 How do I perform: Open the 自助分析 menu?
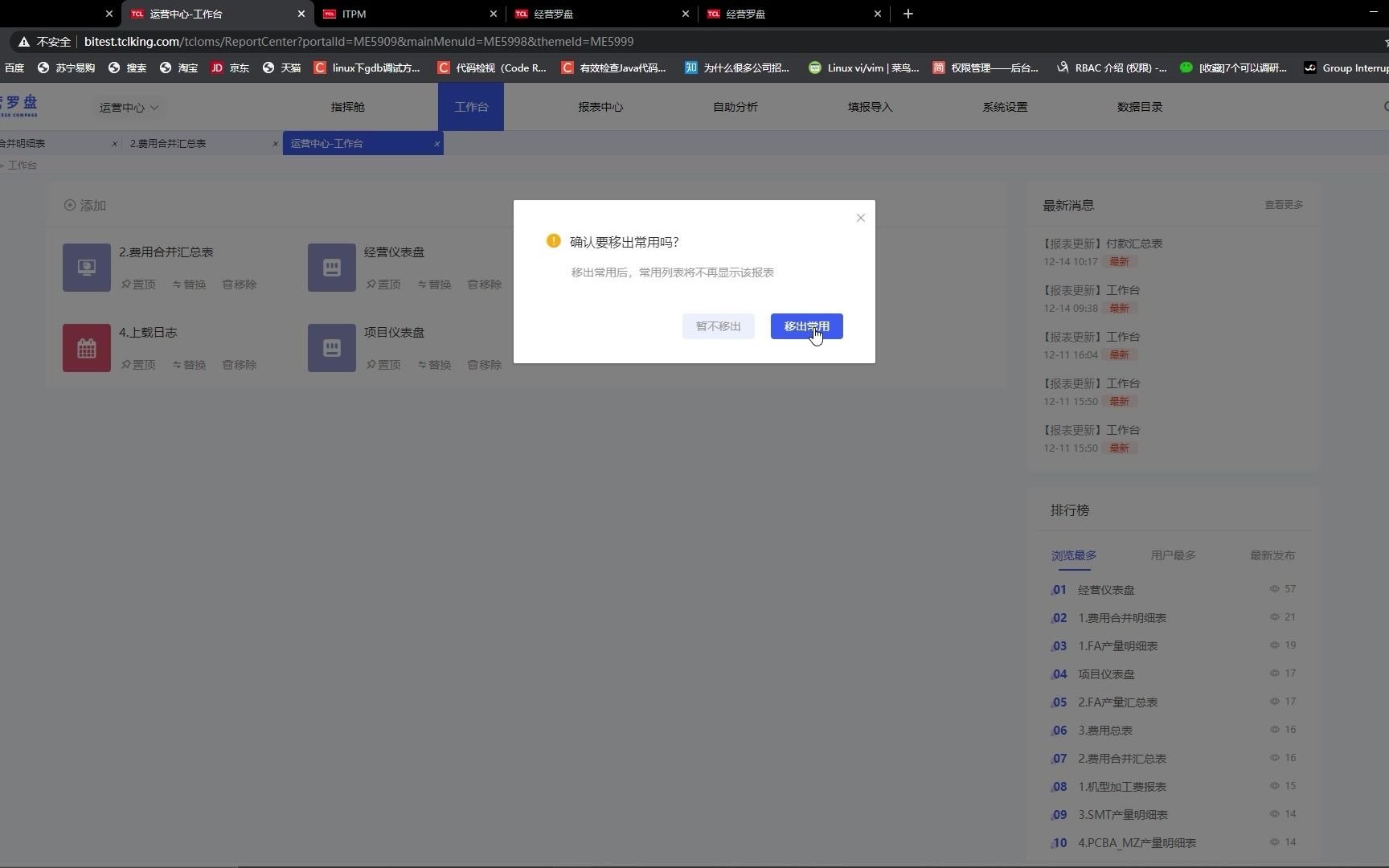click(735, 107)
